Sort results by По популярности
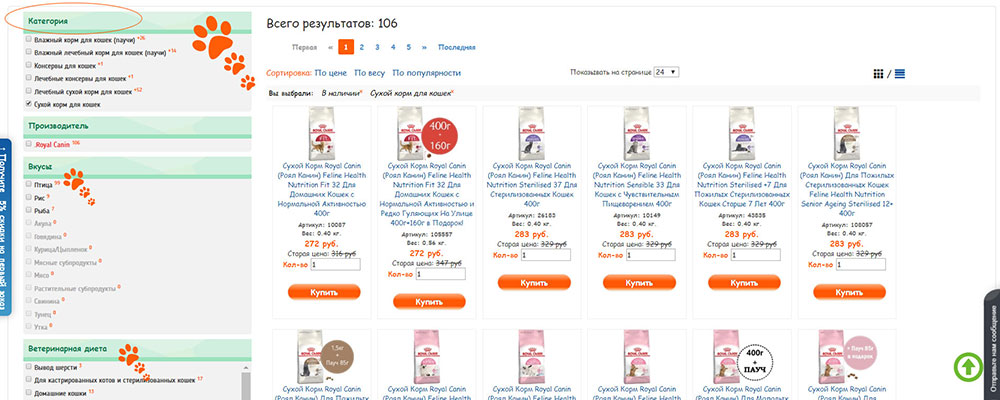Screen dimensions: 1000x400 pos(426,73)
